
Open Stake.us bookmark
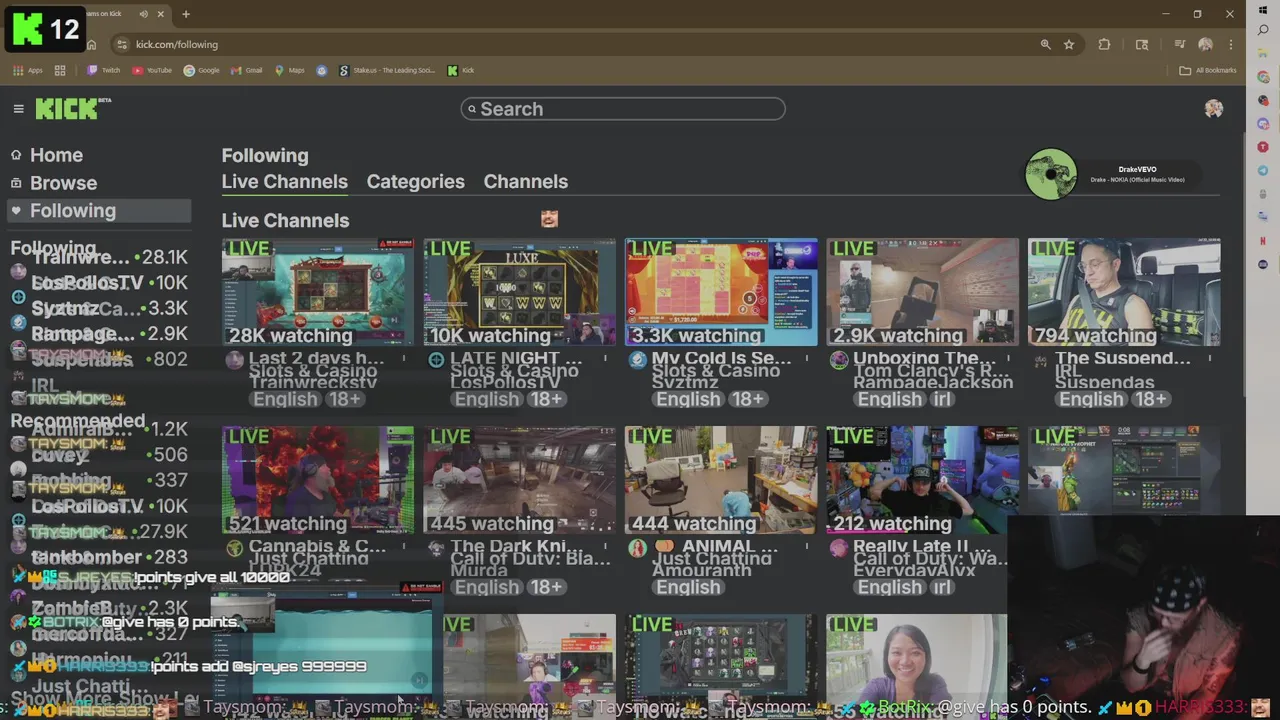(x=387, y=70)
